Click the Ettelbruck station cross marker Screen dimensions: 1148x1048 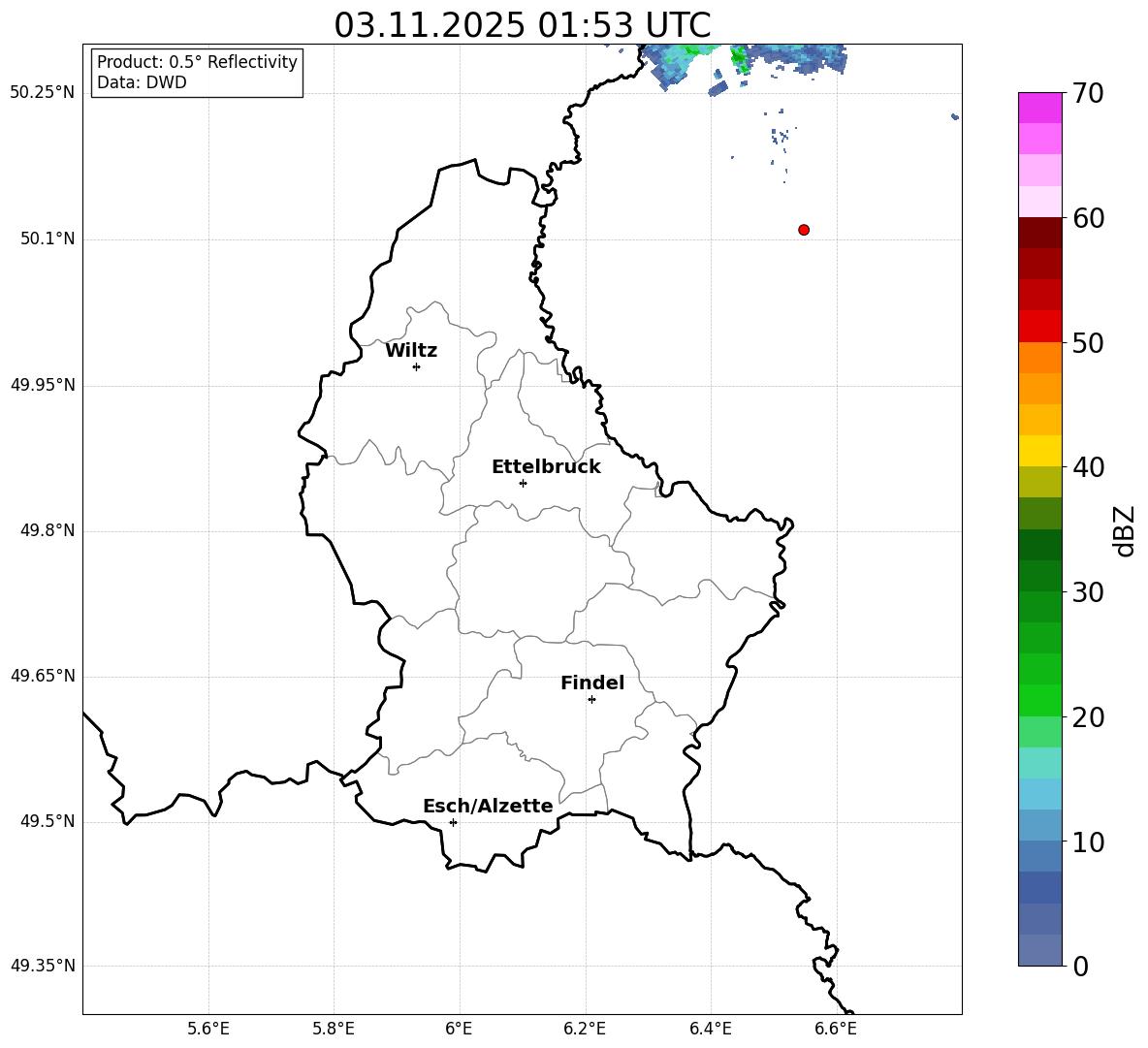523,483
